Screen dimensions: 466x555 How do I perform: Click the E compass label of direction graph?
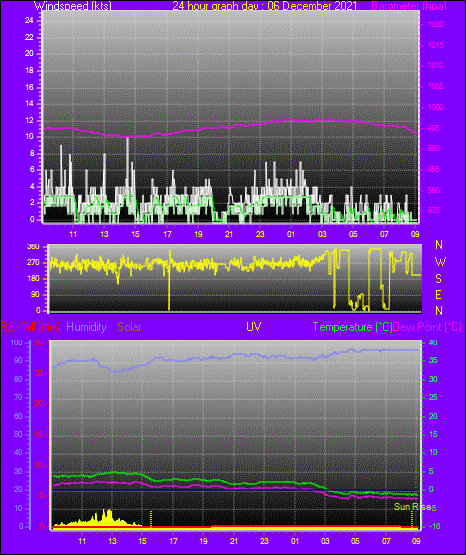coord(438,294)
